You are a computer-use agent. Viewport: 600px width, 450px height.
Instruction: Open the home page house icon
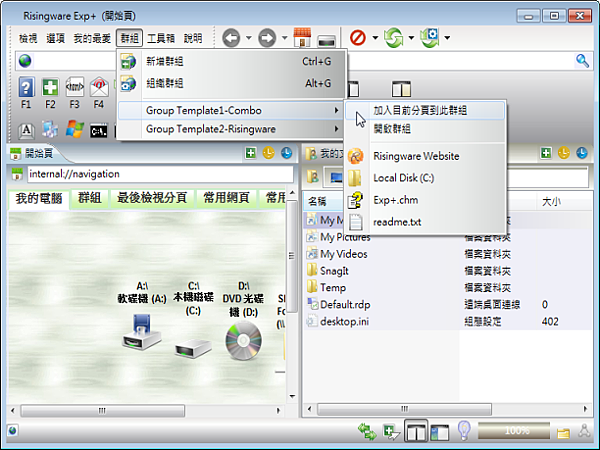tap(302, 38)
